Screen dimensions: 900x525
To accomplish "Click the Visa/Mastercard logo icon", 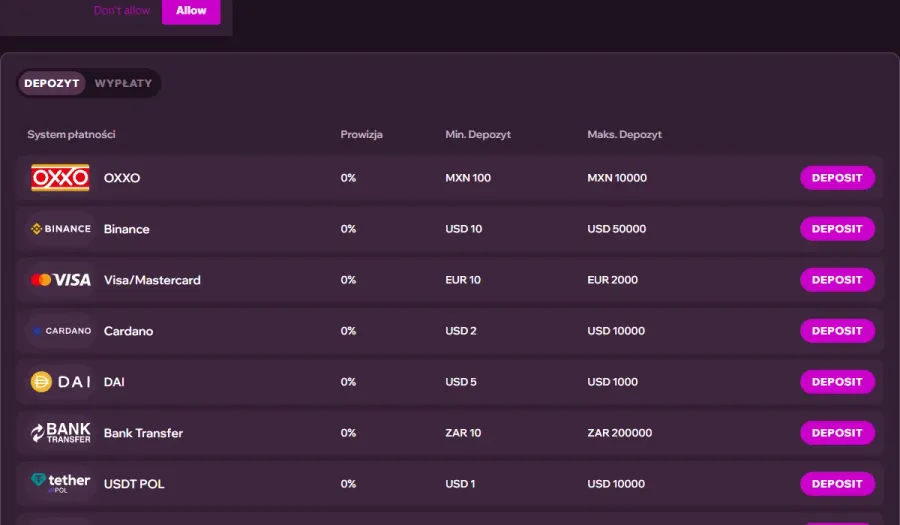I will (60, 280).
